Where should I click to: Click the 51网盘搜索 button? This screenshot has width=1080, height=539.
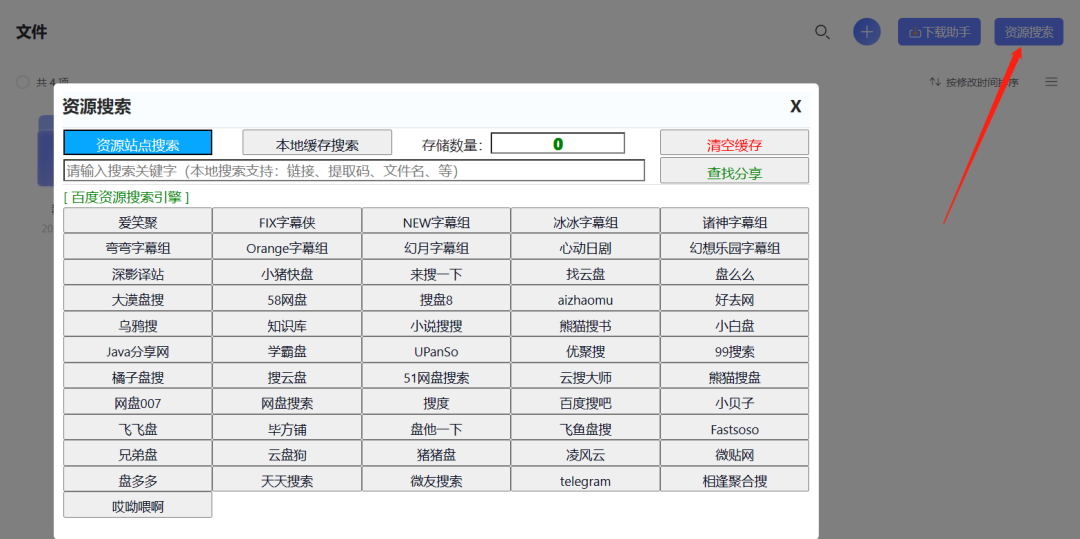(x=436, y=376)
